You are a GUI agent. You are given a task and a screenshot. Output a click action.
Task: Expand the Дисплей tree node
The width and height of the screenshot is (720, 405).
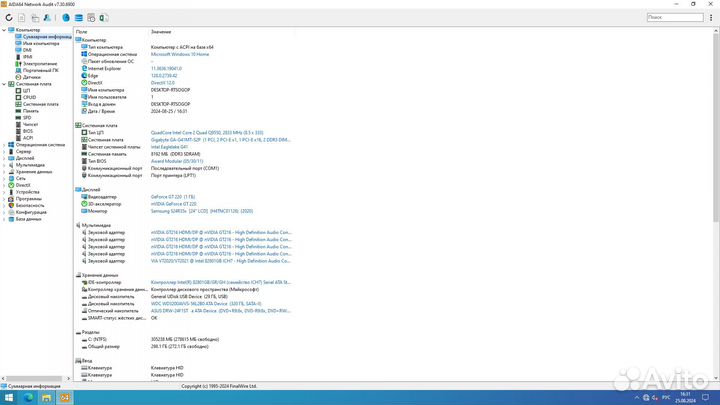point(4,158)
